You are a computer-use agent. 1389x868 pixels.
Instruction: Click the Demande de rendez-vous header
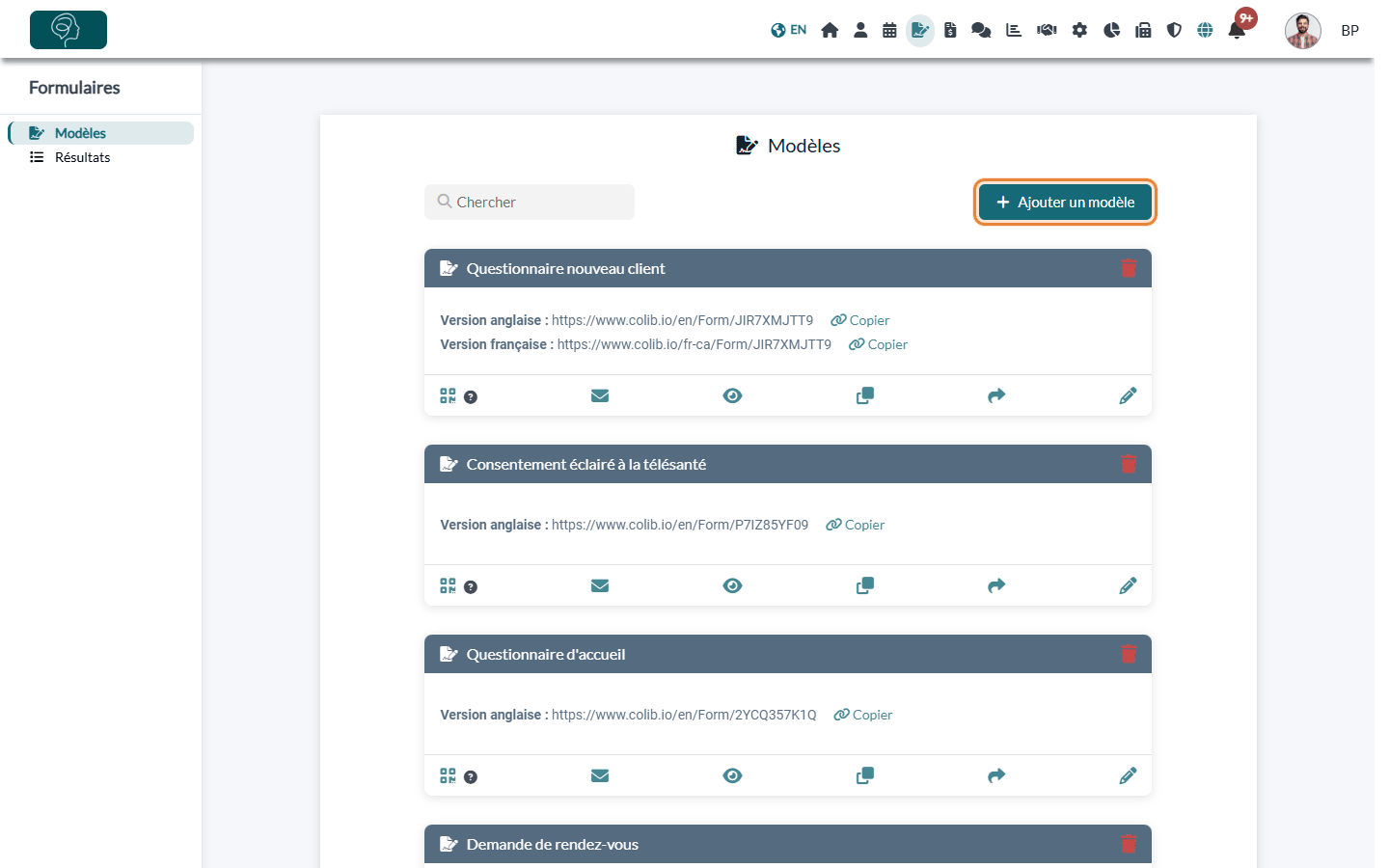tap(788, 844)
